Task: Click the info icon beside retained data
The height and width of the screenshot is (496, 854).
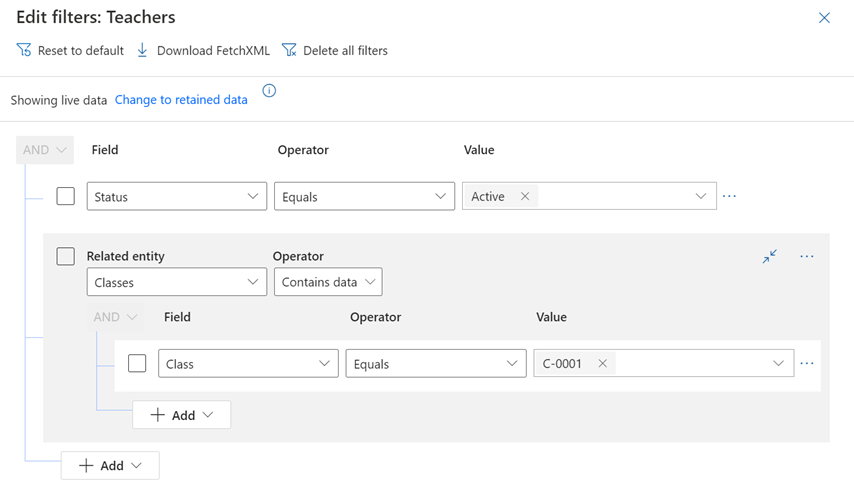Action: pos(269,91)
